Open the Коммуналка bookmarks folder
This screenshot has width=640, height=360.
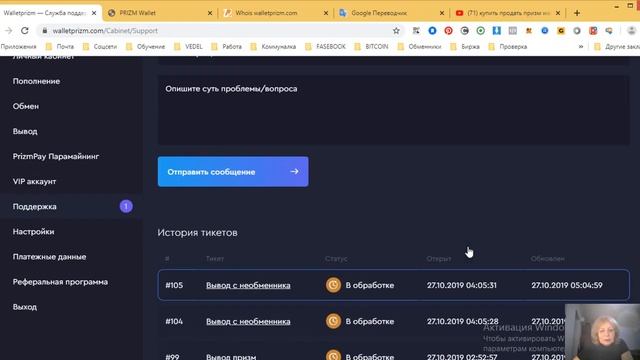point(273,47)
